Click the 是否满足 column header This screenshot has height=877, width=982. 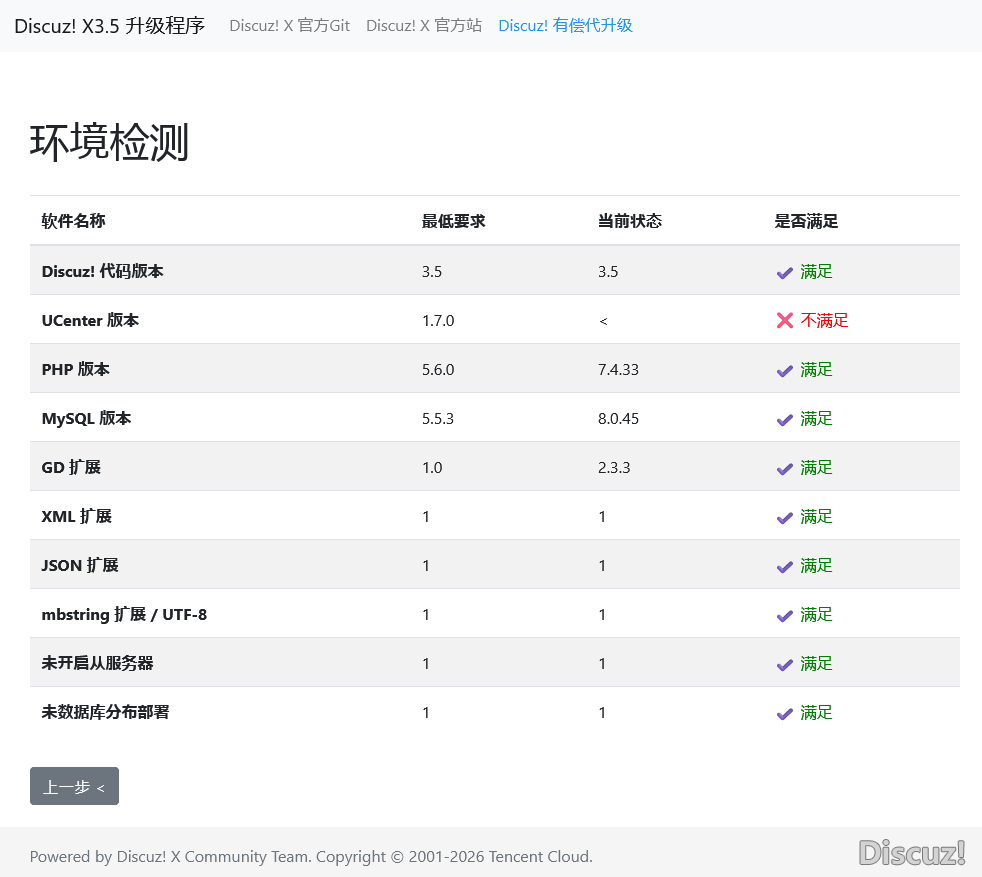805,221
